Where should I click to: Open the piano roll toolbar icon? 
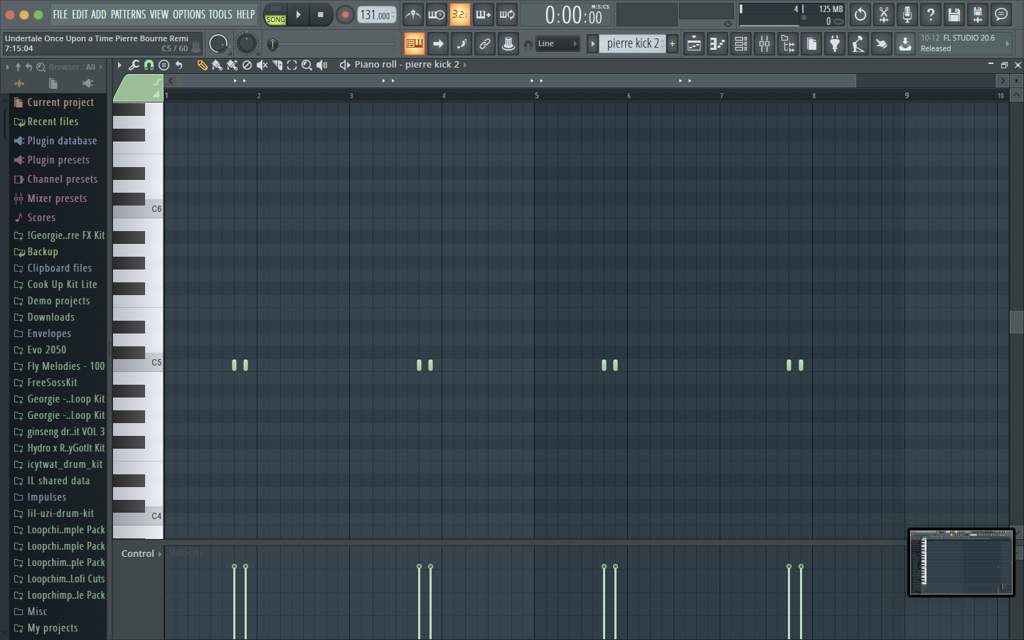click(x=717, y=44)
